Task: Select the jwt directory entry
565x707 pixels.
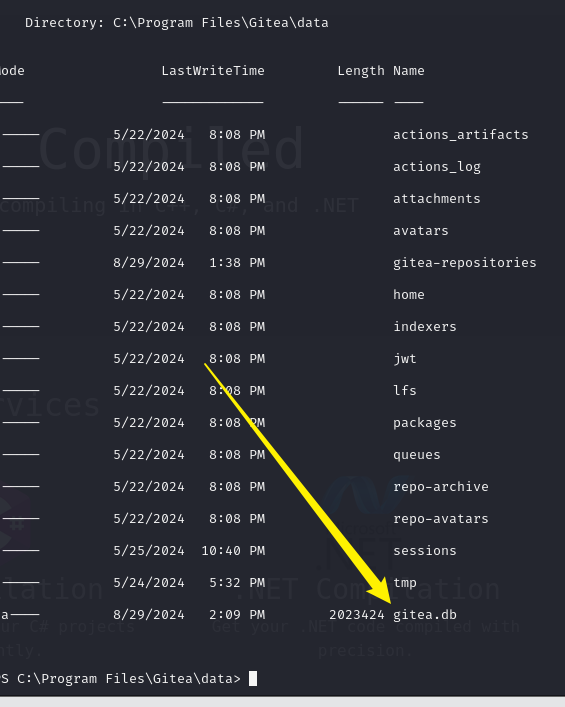Action: (404, 359)
